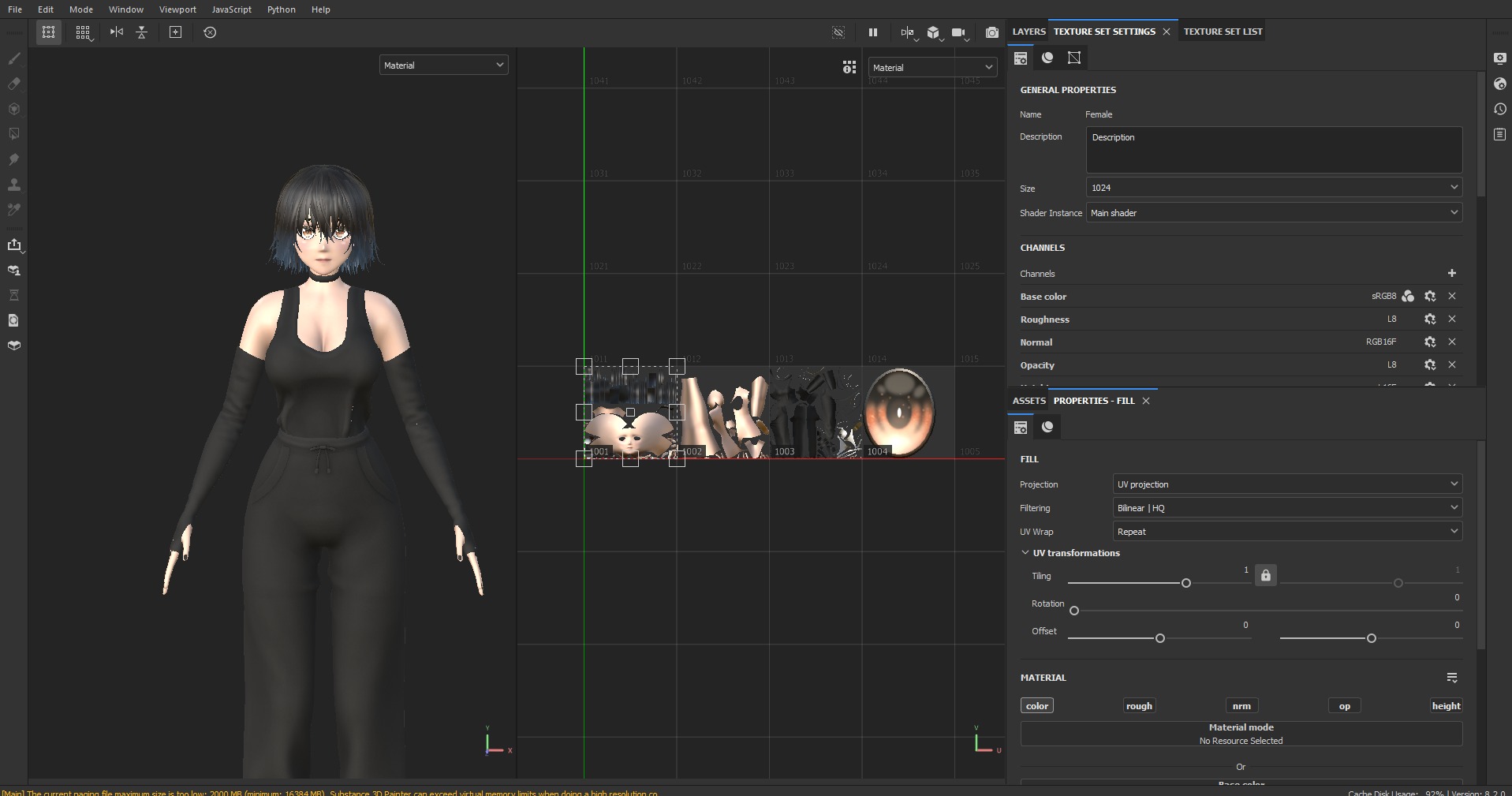This screenshot has width=1512, height=796.
Task: Toggle the op channel button
Action: [x=1345, y=706]
